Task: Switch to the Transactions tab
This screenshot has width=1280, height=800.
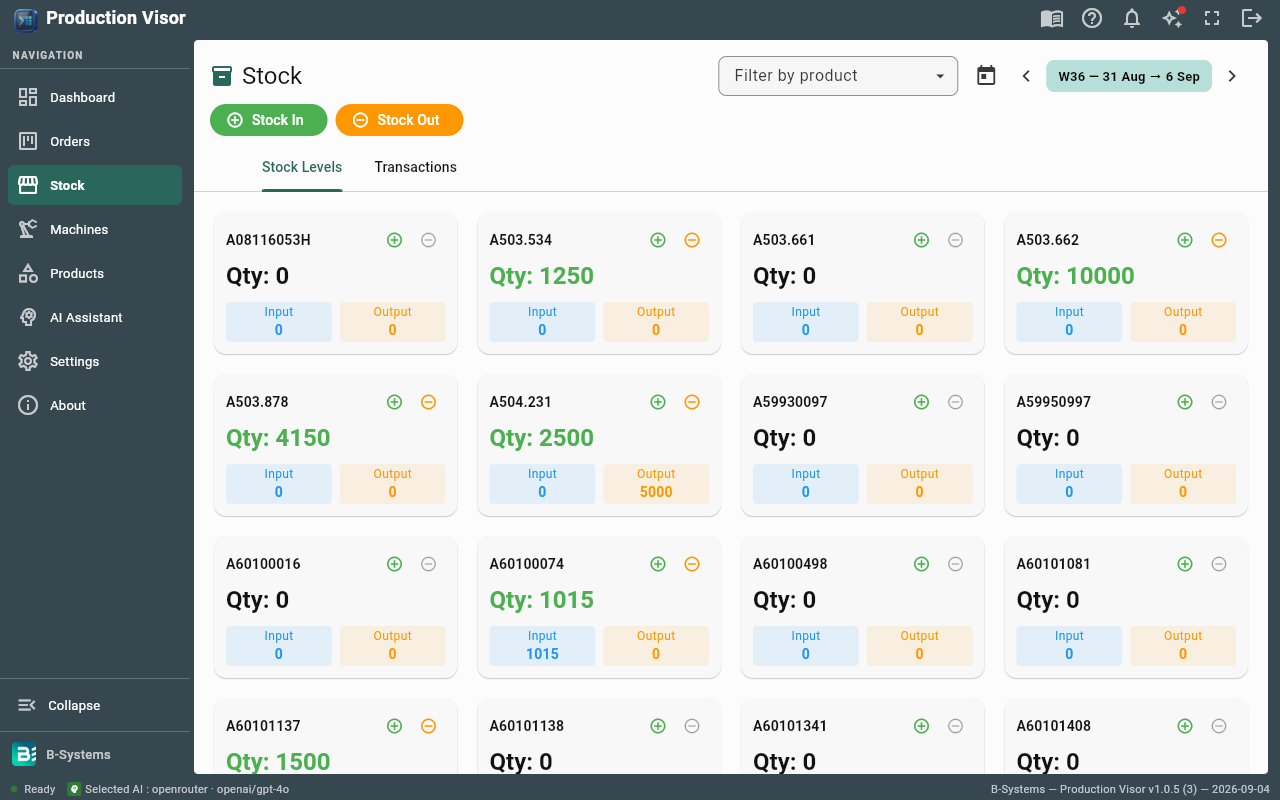Action: click(416, 167)
